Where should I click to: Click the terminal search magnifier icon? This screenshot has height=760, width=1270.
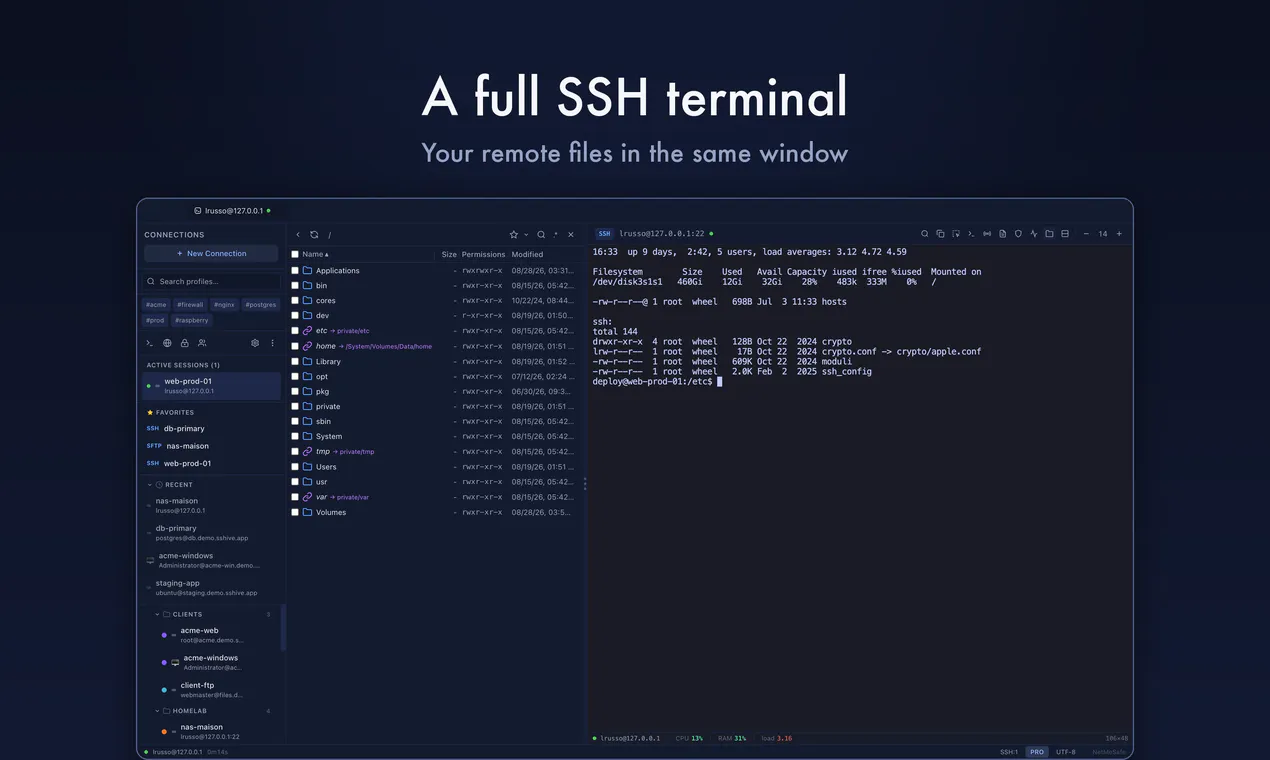925,234
